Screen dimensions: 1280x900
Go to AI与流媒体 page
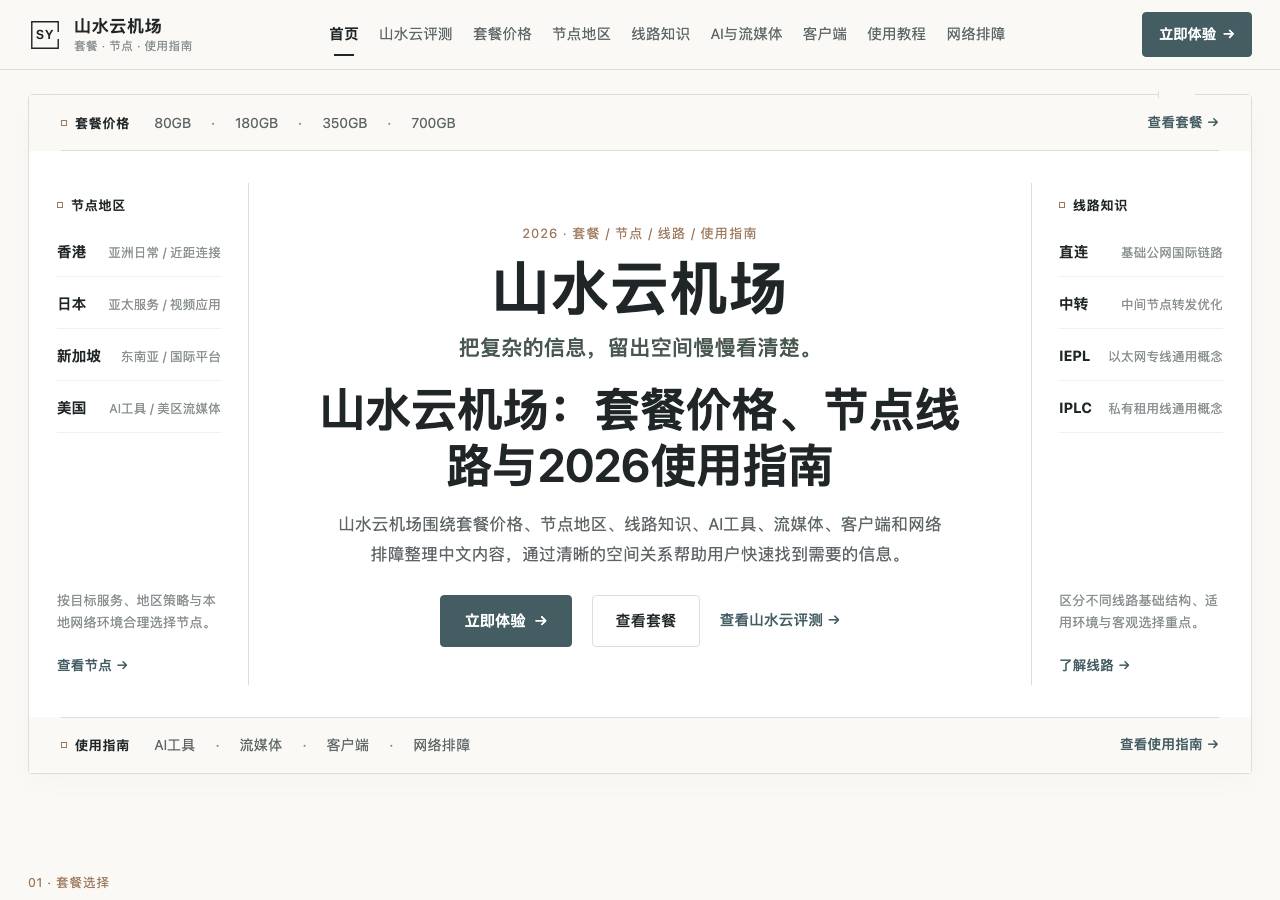coord(747,34)
